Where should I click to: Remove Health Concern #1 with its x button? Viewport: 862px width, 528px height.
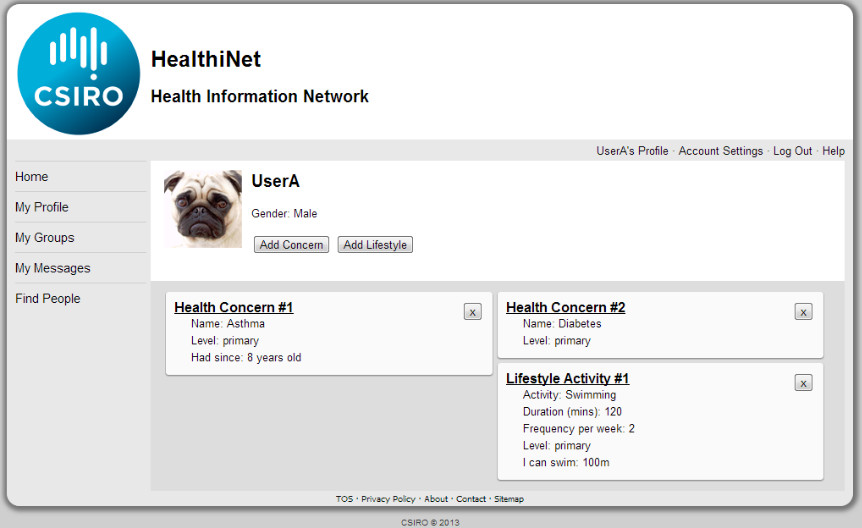[473, 312]
